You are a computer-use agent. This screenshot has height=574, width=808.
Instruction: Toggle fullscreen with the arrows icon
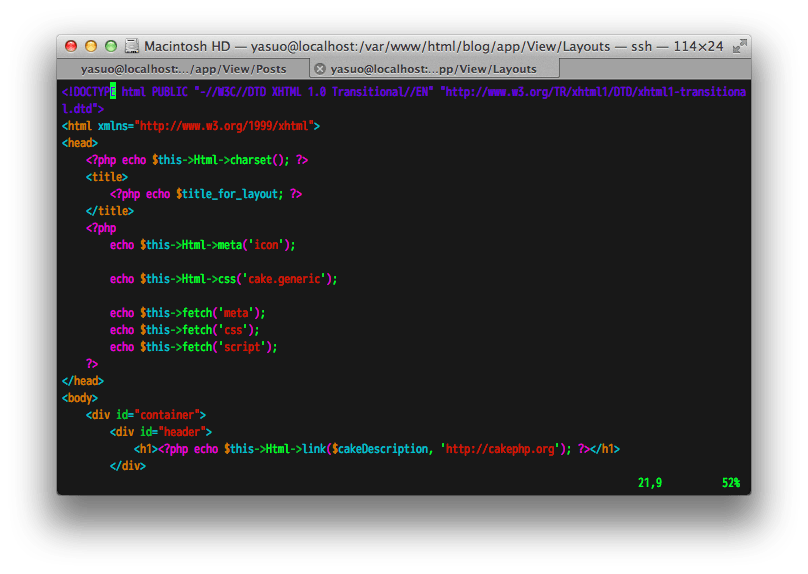(739, 46)
